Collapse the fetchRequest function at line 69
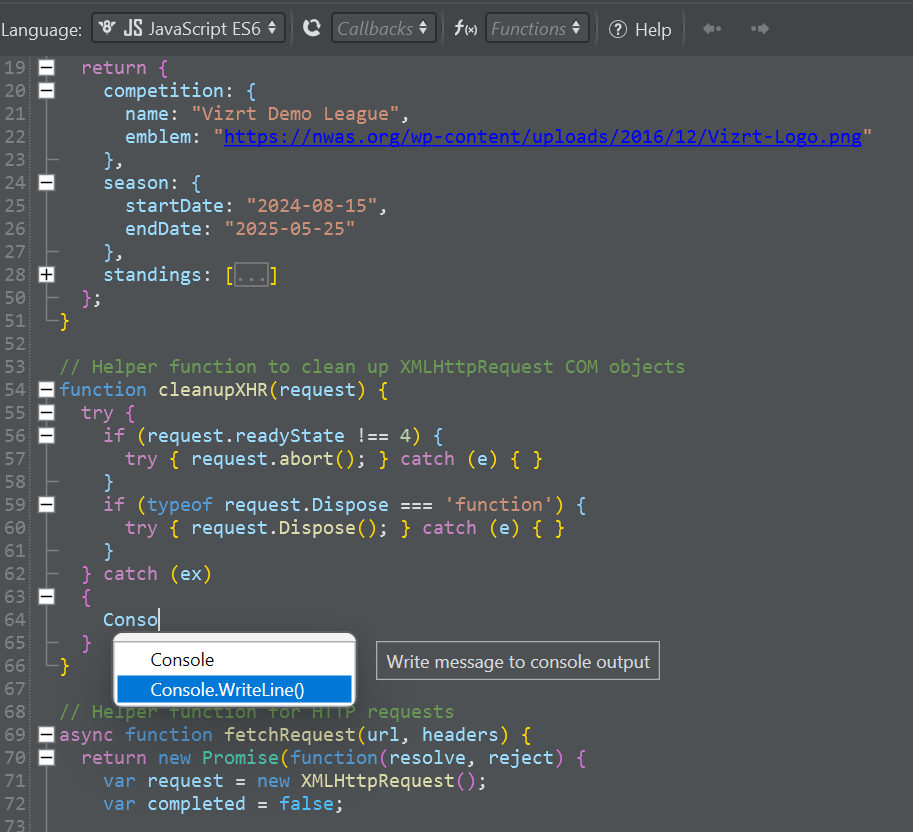 pos(46,735)
